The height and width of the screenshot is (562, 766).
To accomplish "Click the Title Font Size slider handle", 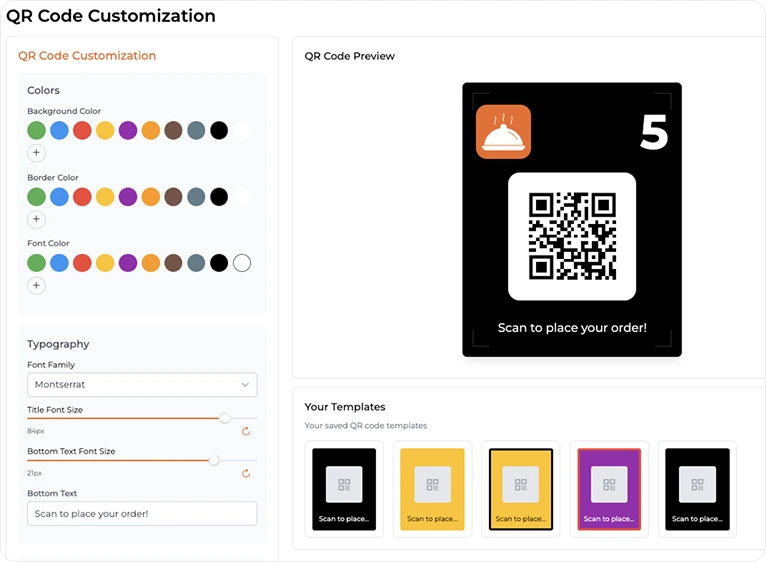I will pos(224,418).
